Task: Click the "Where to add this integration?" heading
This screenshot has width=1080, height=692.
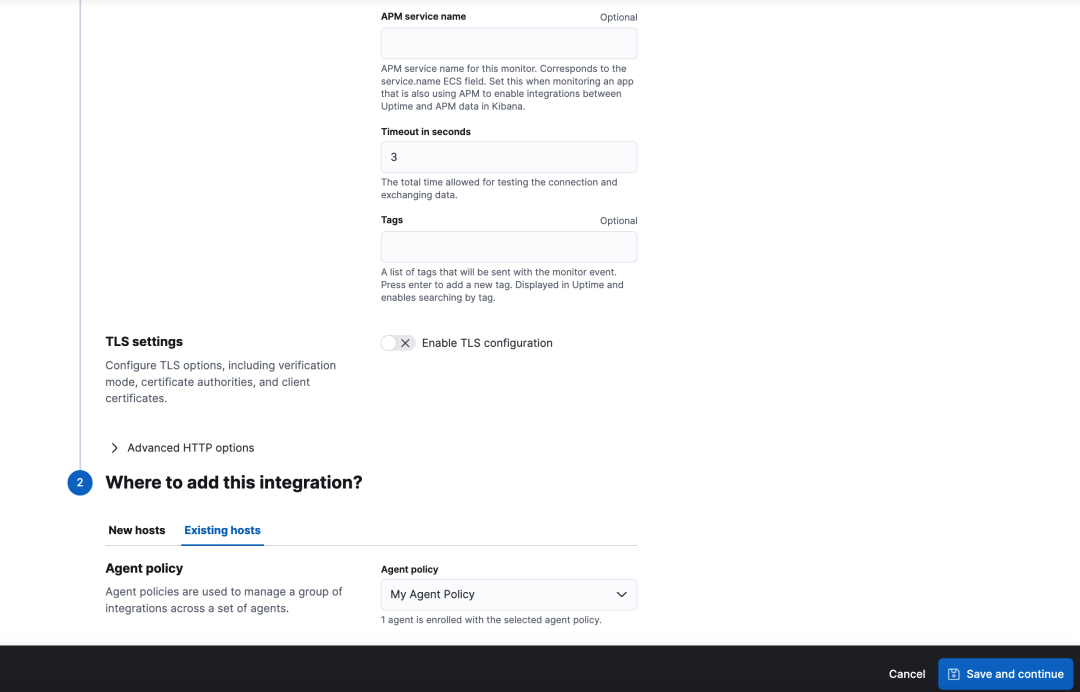Action: point(234,483)
